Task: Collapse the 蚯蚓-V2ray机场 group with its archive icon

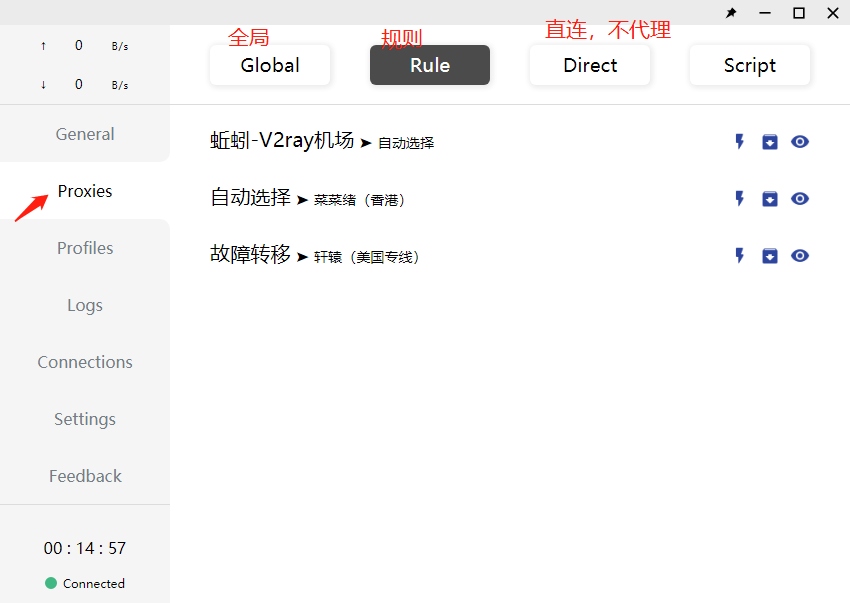Action: (x=770, y=142)
